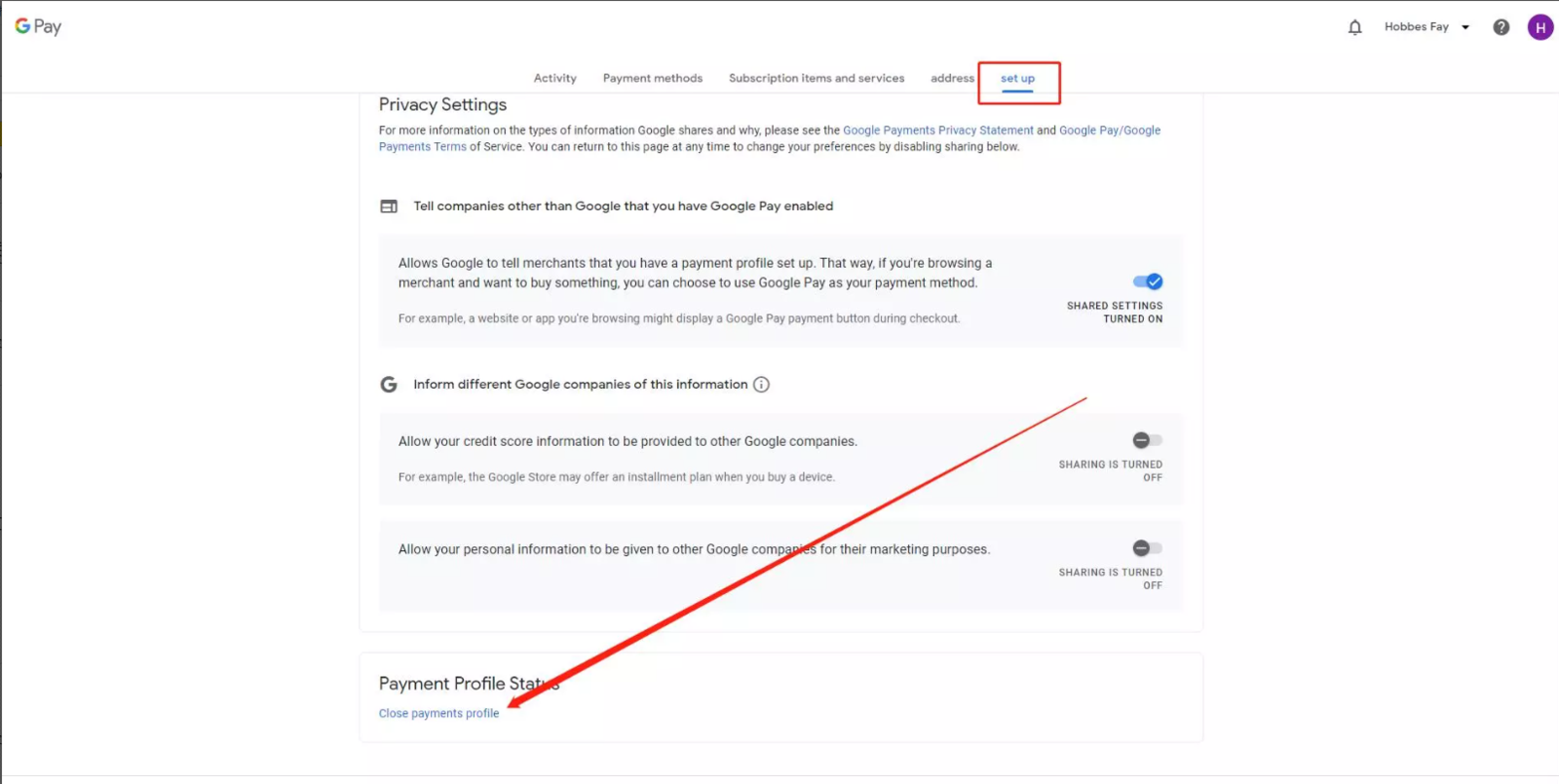Click the Payment Profile Status heading
This screenshot has height=784, width=1559.
tap(469, 684)
